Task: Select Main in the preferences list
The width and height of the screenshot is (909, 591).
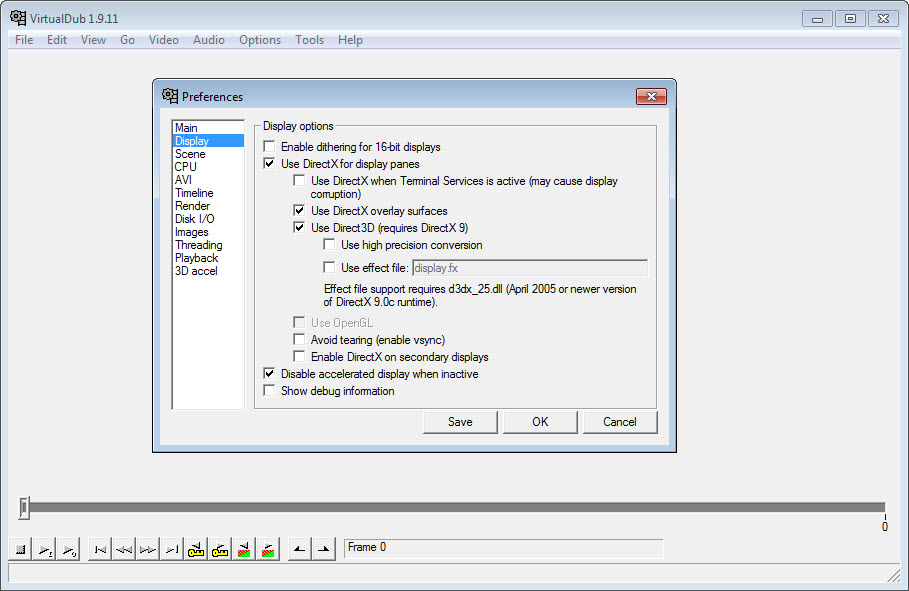Action: [208, 128]
